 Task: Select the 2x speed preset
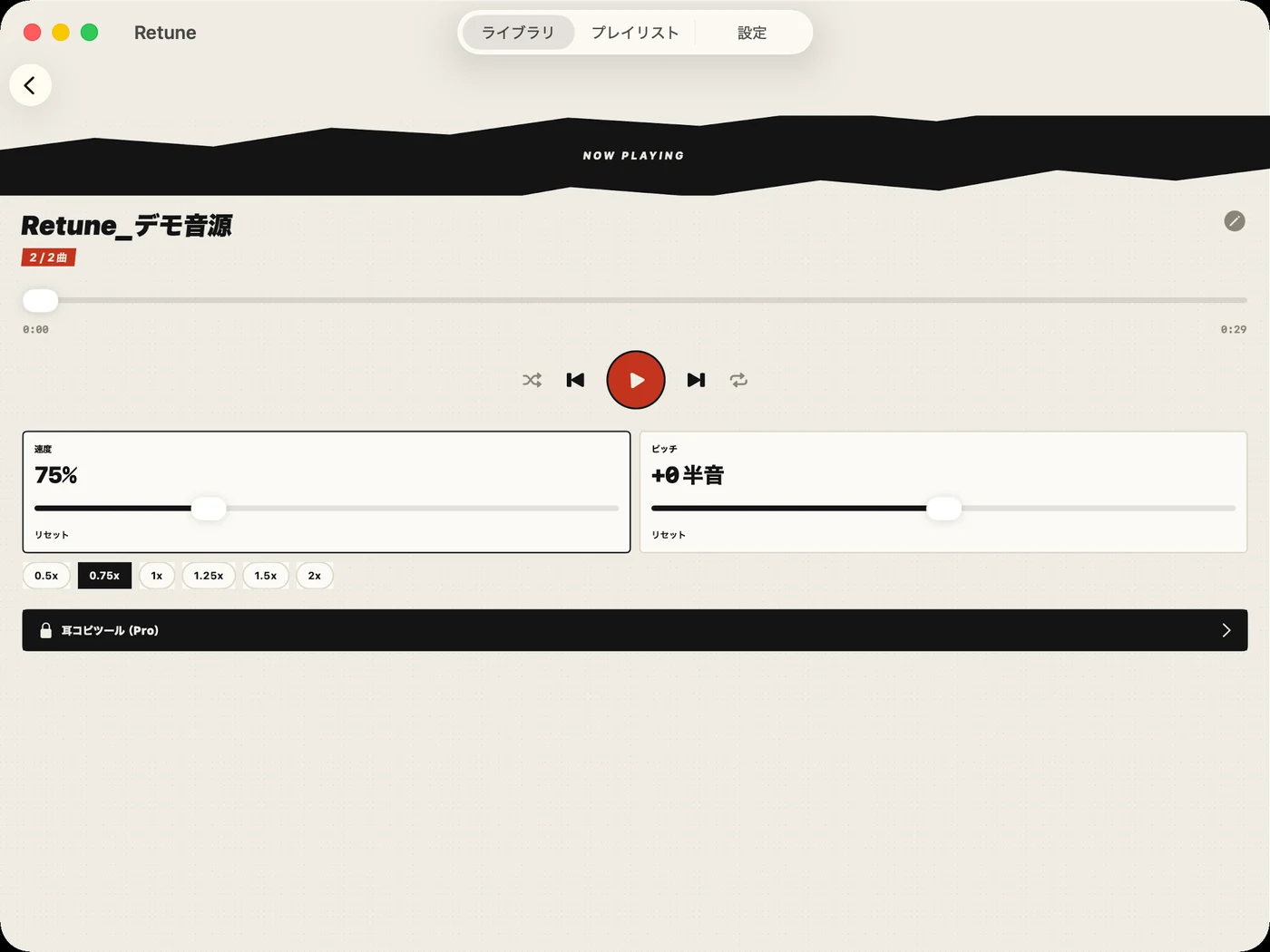pyautogui.click(x=315, y=576)
